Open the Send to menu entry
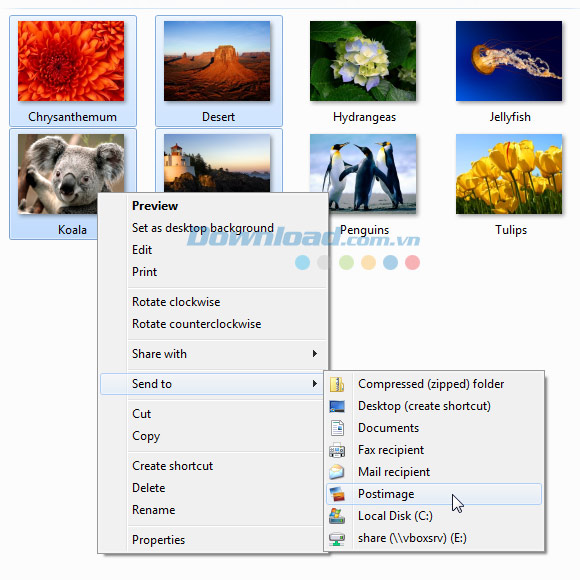 (x=213, y=384)
